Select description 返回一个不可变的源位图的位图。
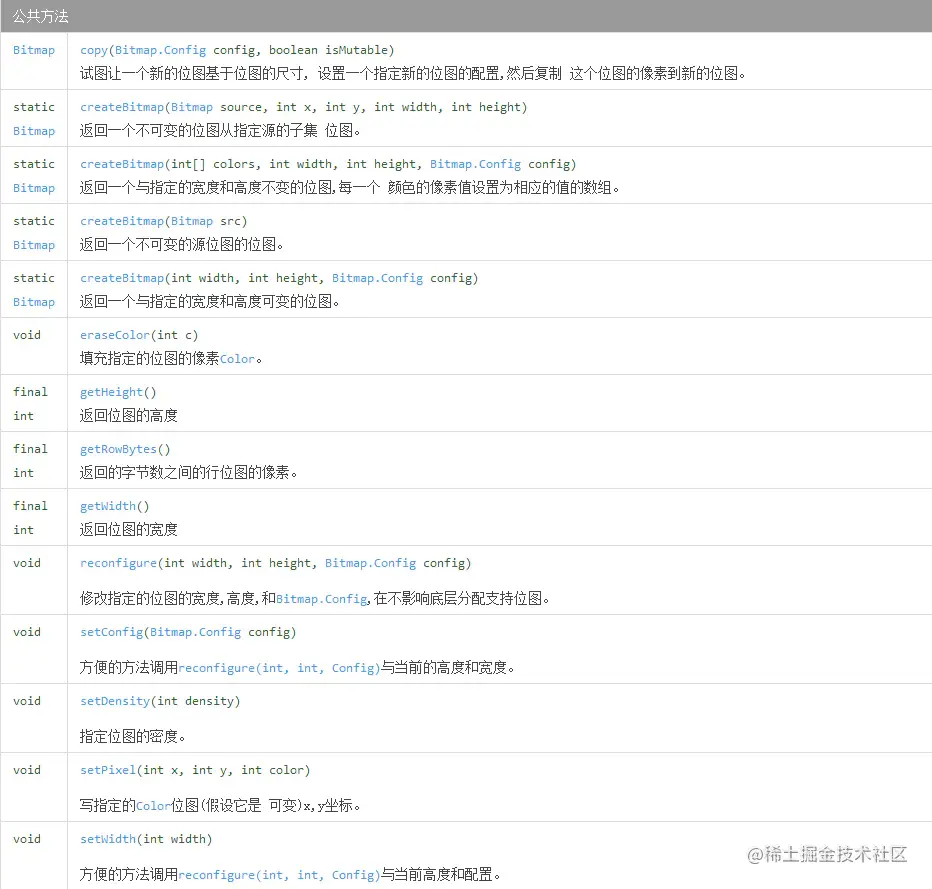932x889 pixels. pos(181,244)
